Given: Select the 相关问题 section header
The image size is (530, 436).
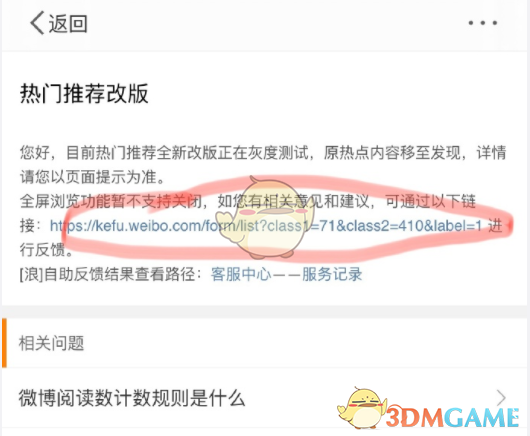Looking at the screenshot, I should coord(51,343).
